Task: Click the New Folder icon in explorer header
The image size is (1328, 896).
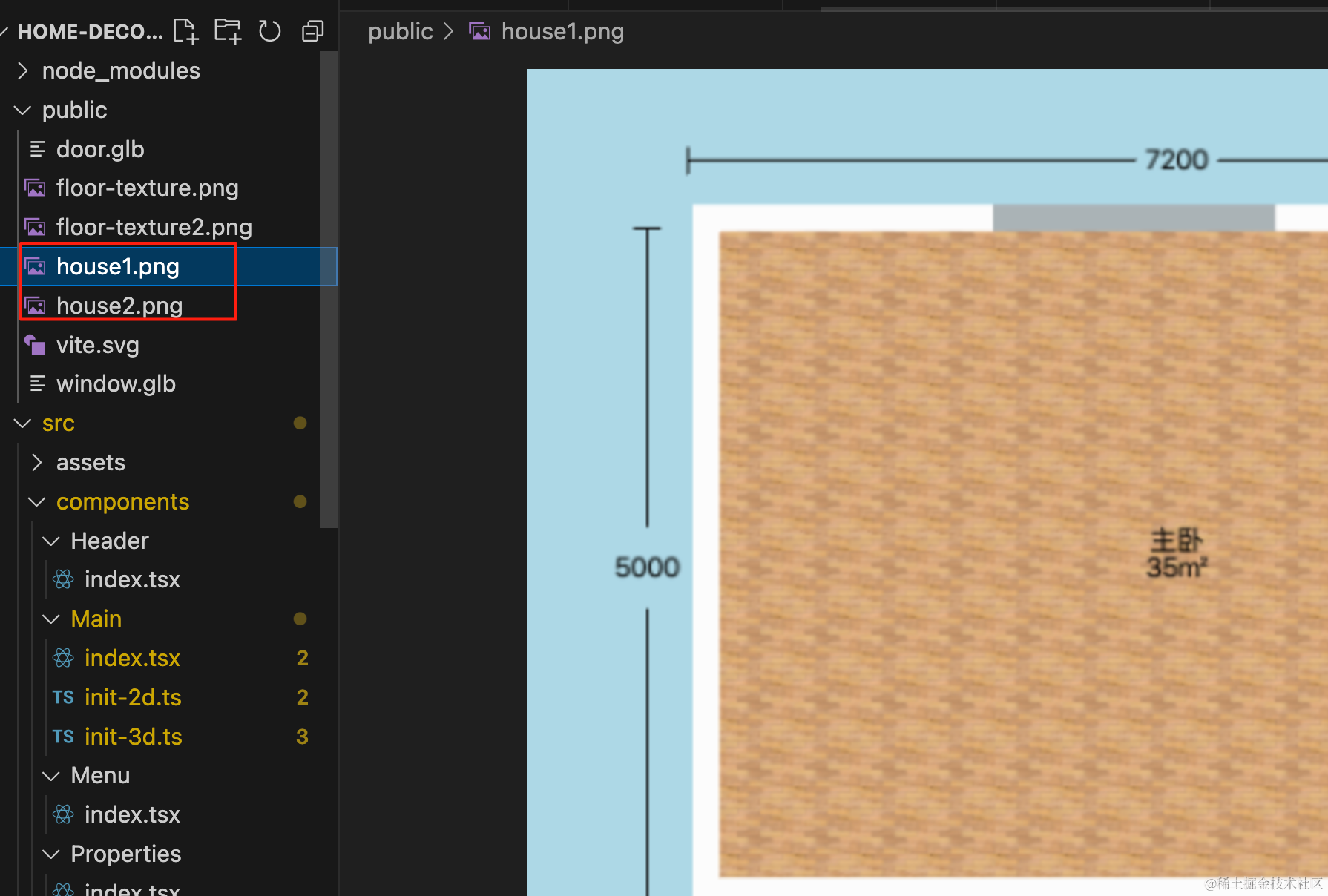Action: [x=228, y=32]
